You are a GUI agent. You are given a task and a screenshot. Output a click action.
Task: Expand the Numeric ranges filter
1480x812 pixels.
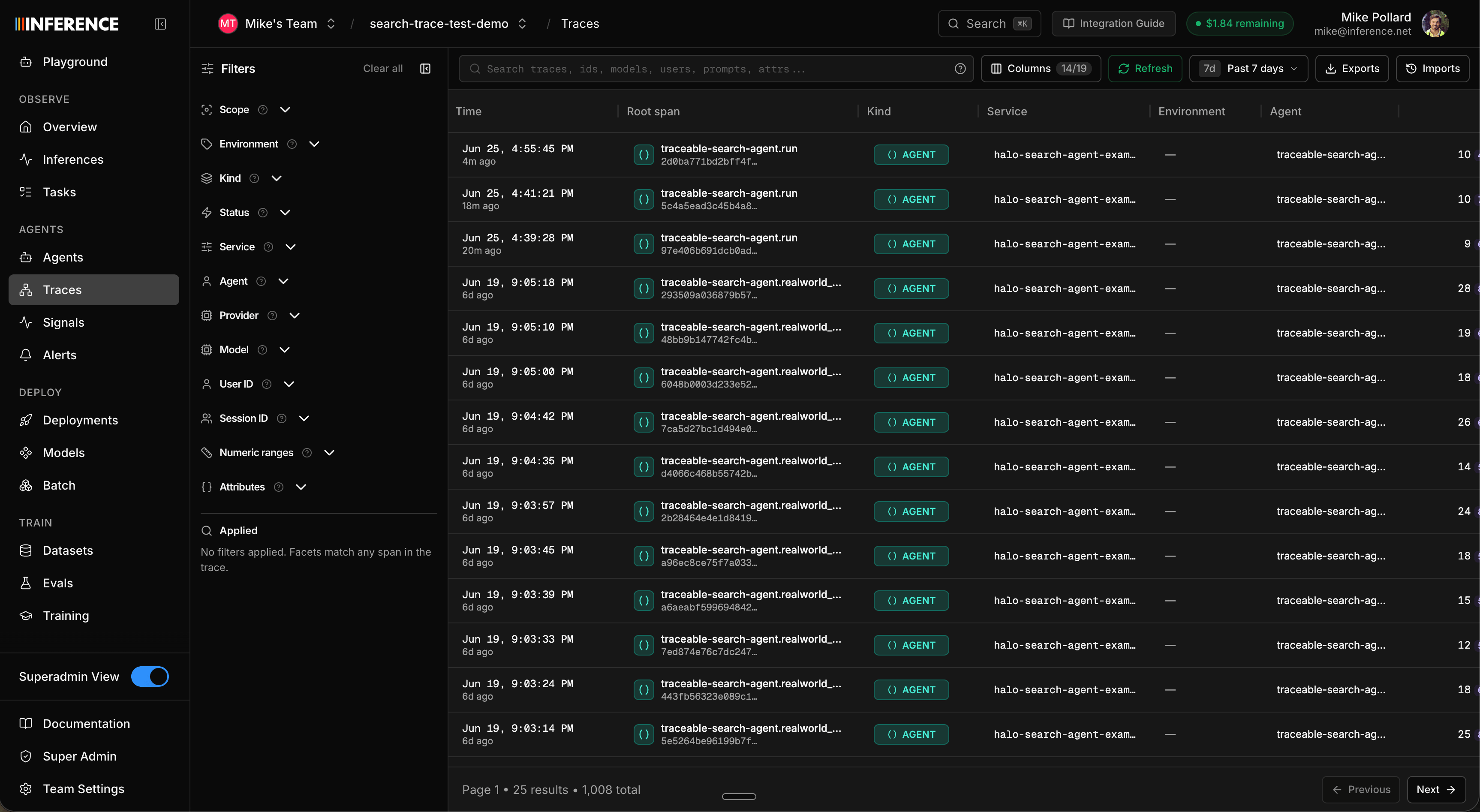tap(329, 453)
